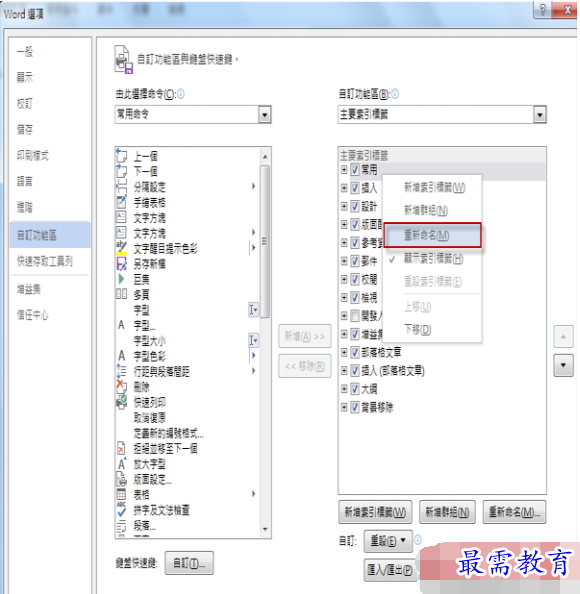
Task: Click the commands list scroll down arrow
Action: coord(265,529)
